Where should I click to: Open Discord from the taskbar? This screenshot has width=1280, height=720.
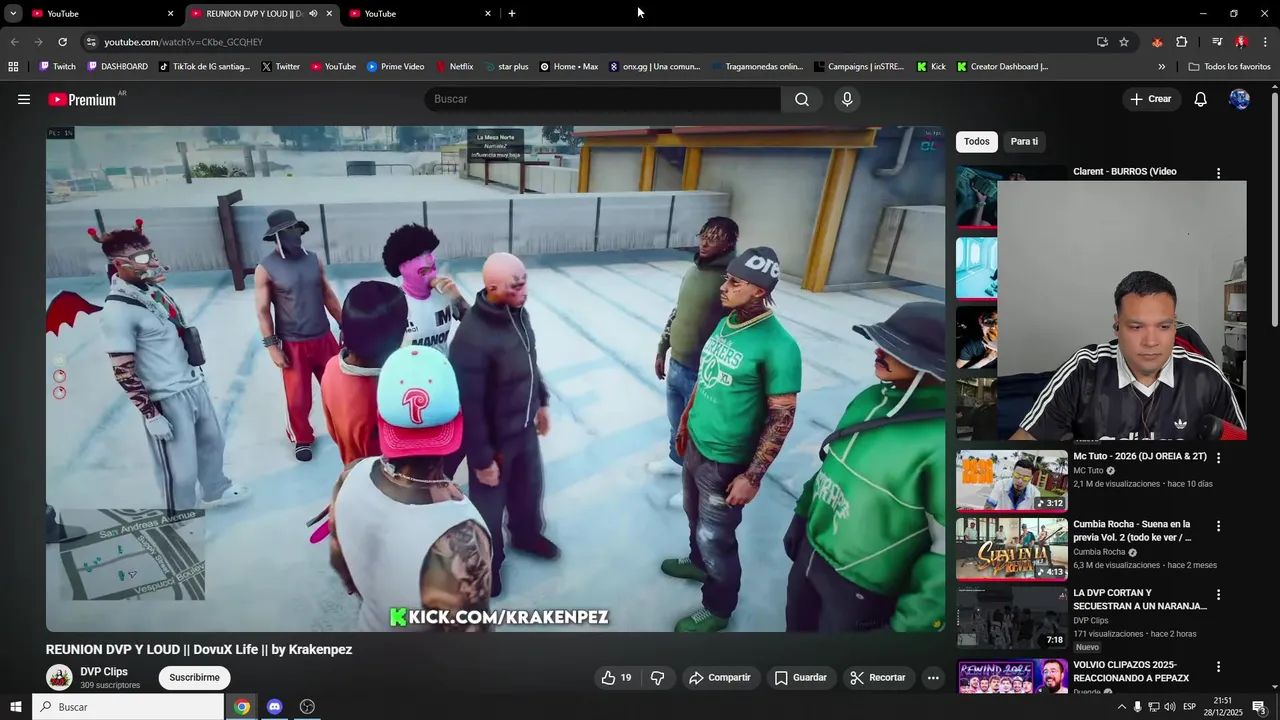click(275, 707)
